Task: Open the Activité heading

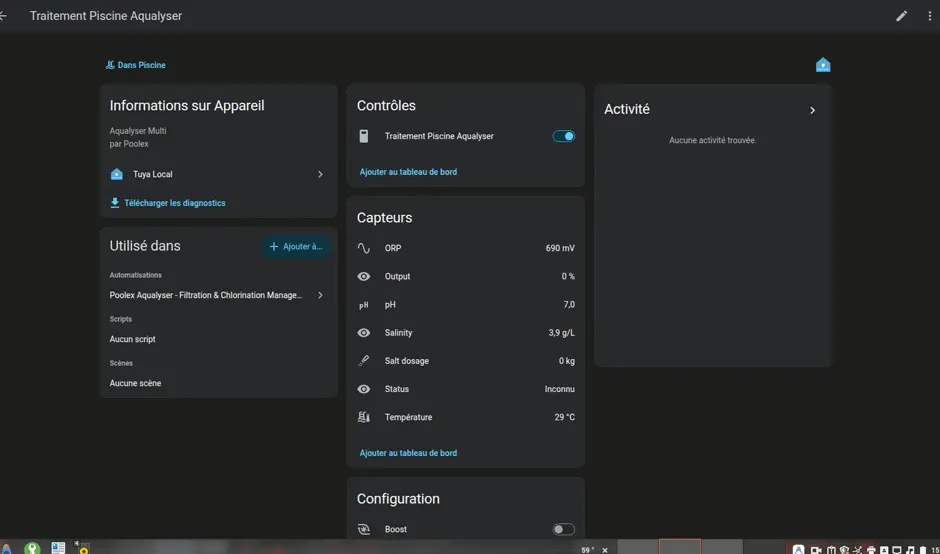Action: pyautogui.click(x=626, y=109)
